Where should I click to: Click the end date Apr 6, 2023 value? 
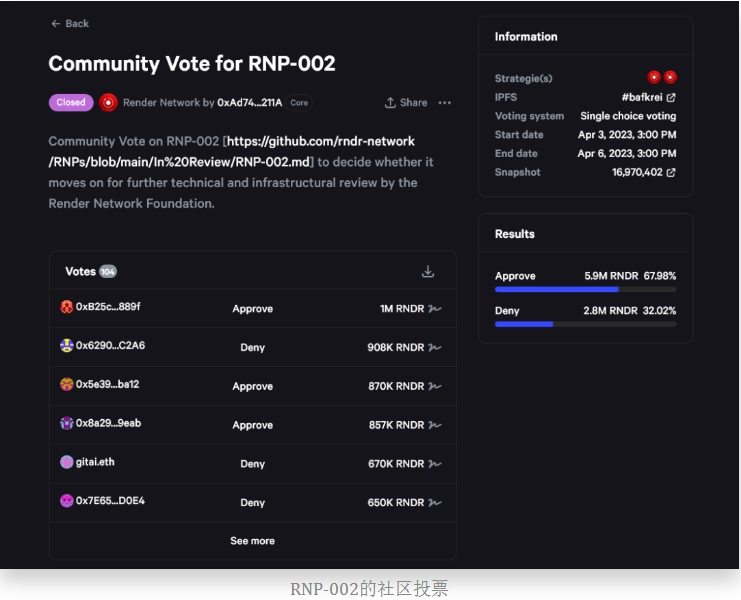tap(627, 154)
